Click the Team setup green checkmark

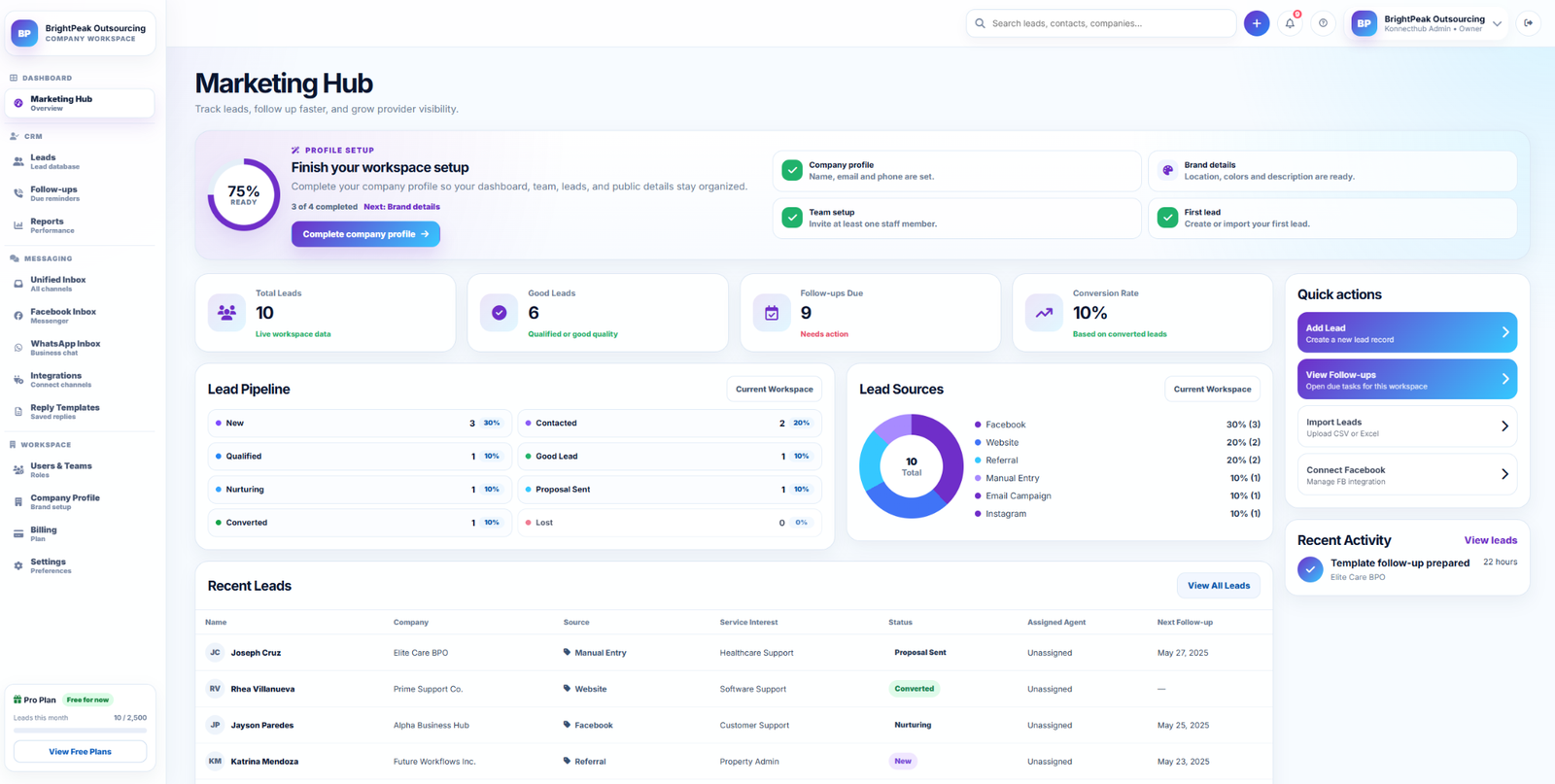[x=792, y=218]
